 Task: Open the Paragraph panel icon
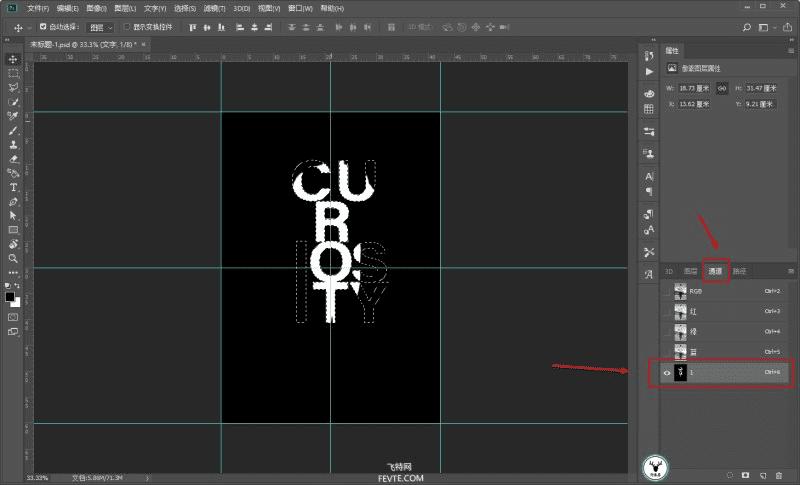pyautogui.click(x=649, y=191)
